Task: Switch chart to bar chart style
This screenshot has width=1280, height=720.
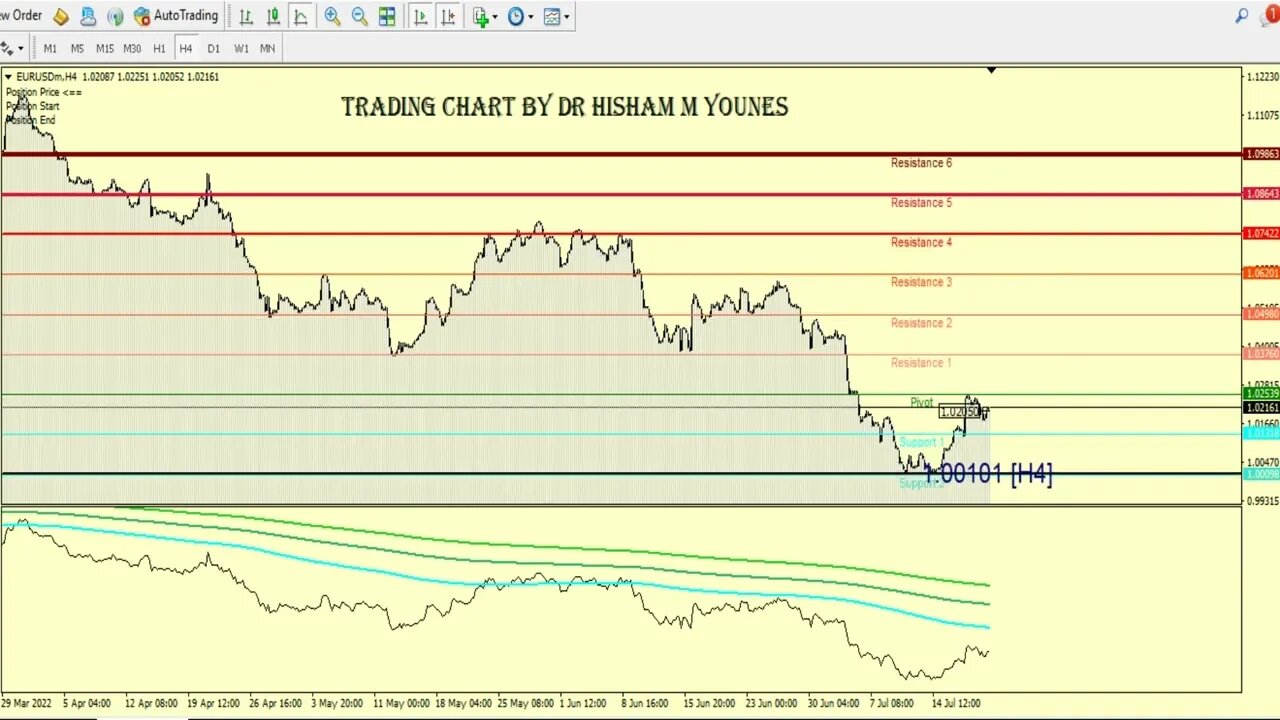Action: point(246,16)
